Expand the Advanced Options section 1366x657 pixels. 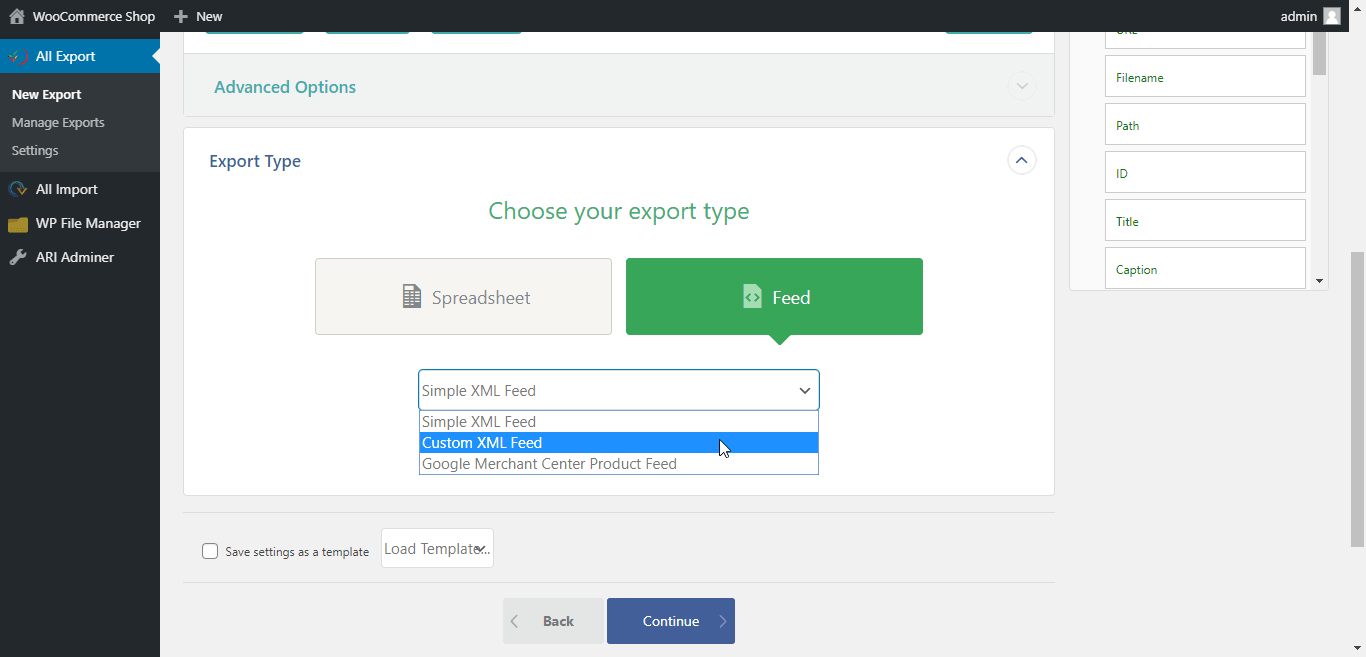1022,86
